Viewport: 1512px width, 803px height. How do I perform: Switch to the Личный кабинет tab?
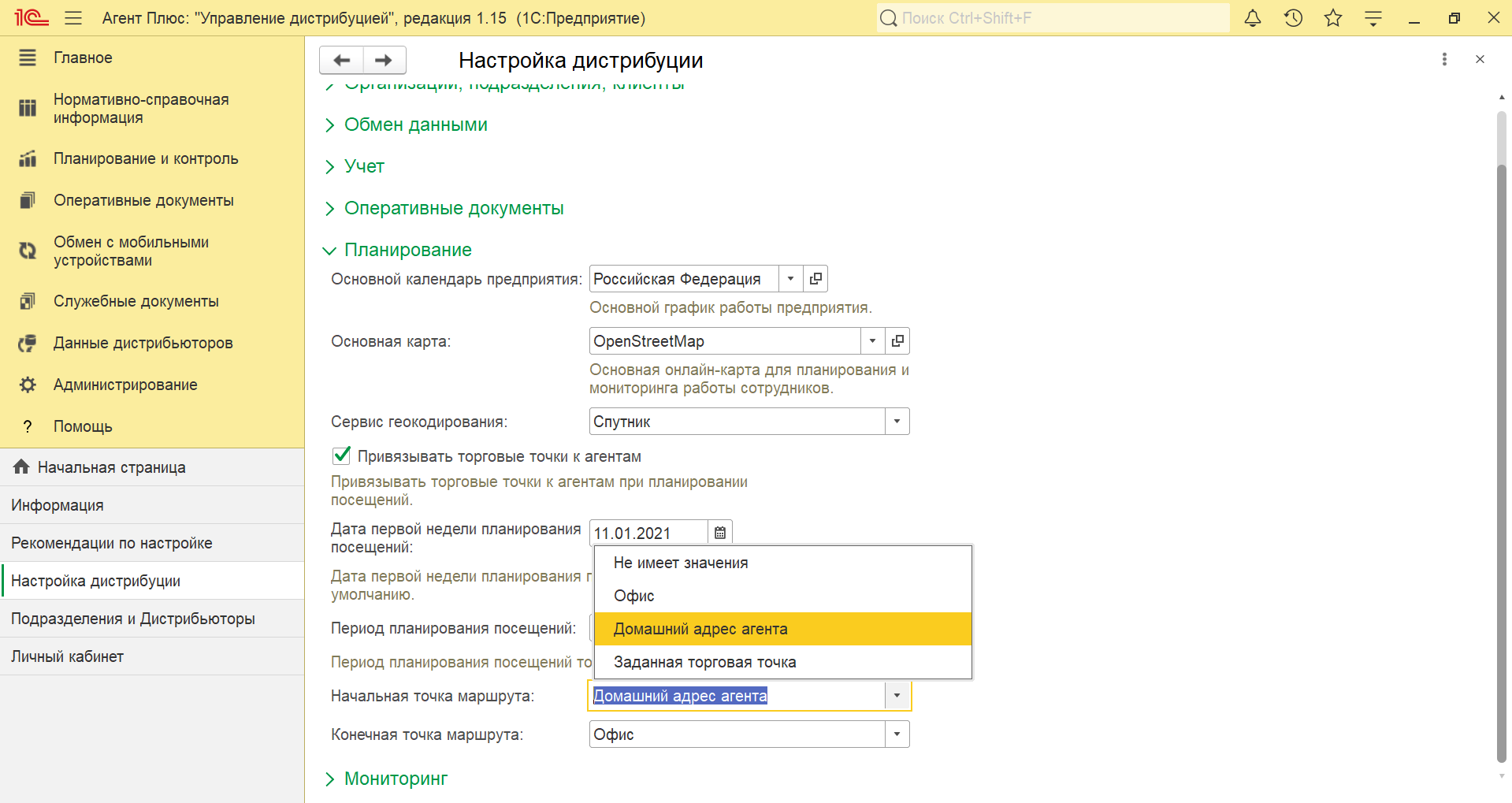tap(152, 656)
